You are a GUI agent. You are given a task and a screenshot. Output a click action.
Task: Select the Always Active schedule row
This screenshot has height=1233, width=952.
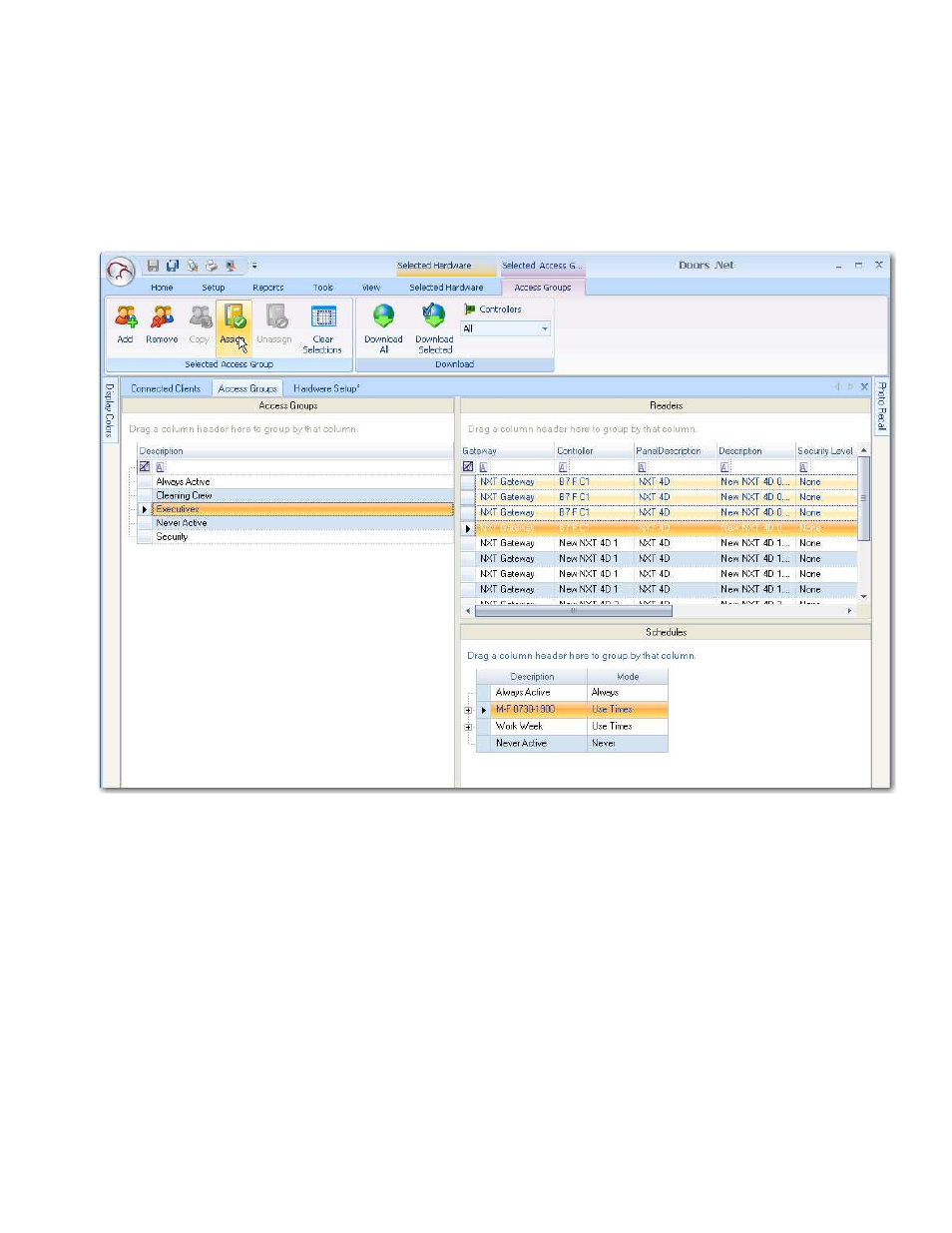click(572, 693)
